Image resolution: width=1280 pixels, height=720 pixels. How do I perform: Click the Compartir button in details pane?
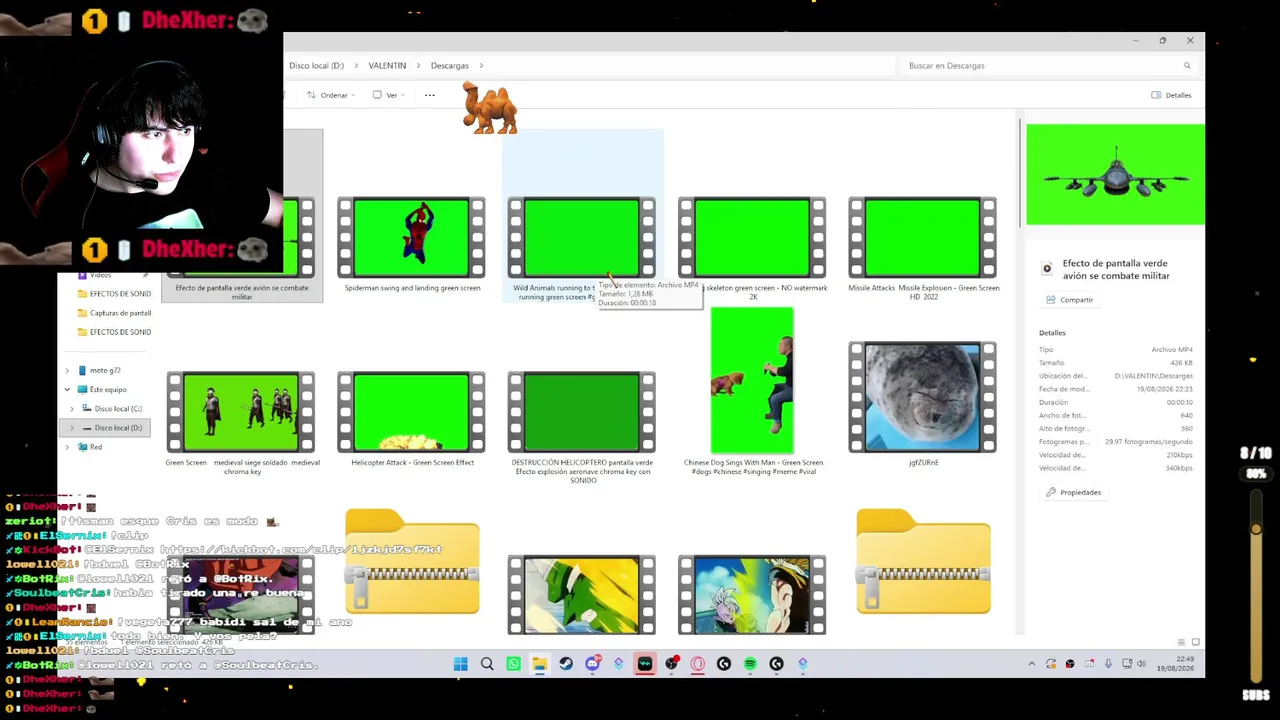[1070, 300]
